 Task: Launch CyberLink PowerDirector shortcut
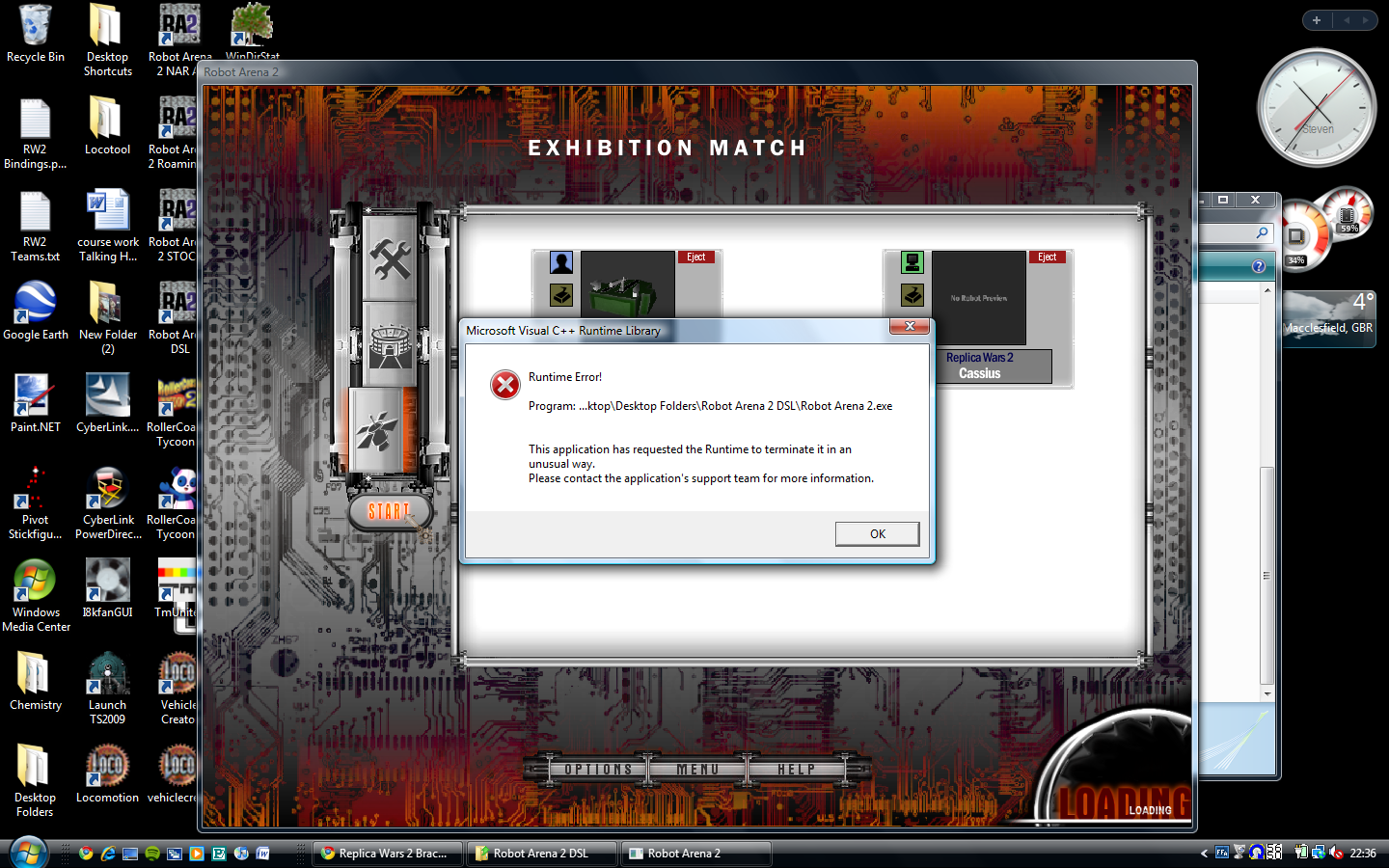[107, 503]
